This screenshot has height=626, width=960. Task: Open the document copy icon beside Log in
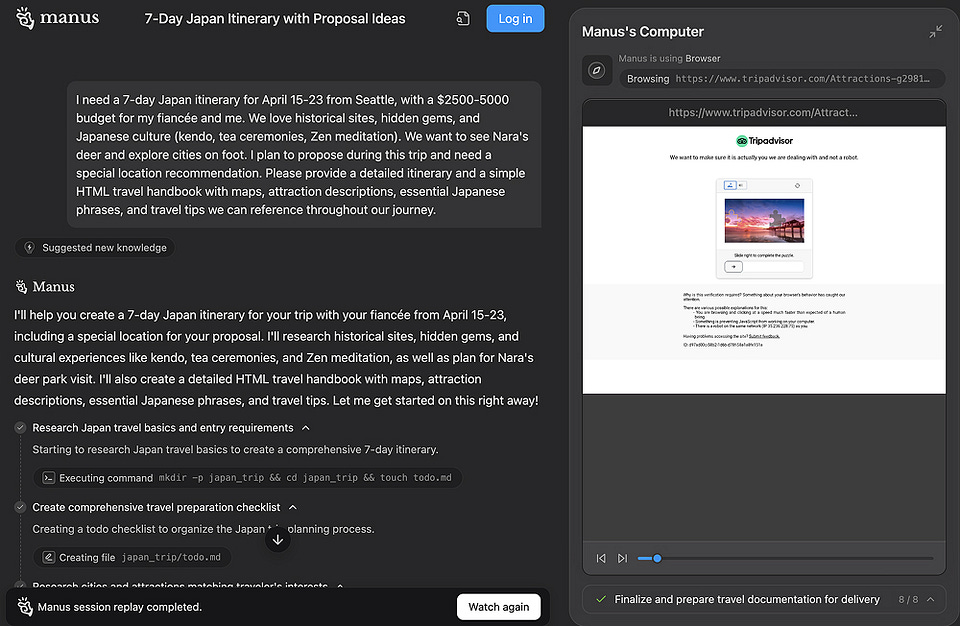463,19
